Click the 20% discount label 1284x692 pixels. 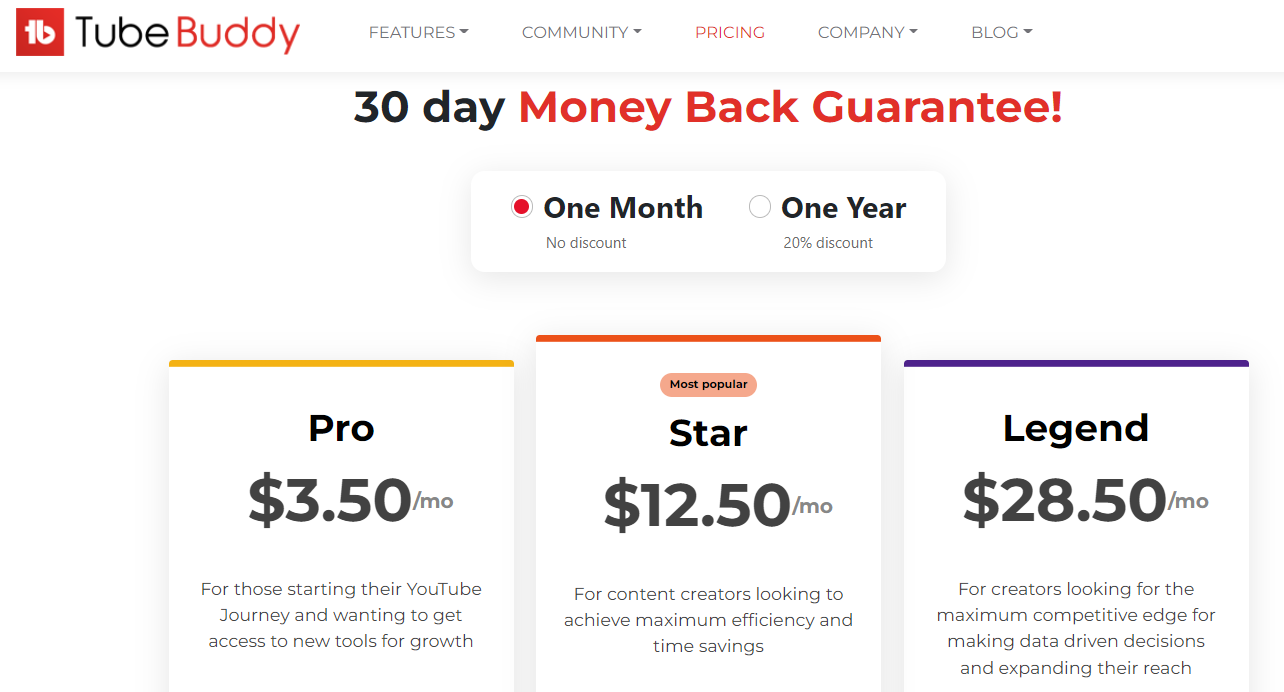click(828, 243)
